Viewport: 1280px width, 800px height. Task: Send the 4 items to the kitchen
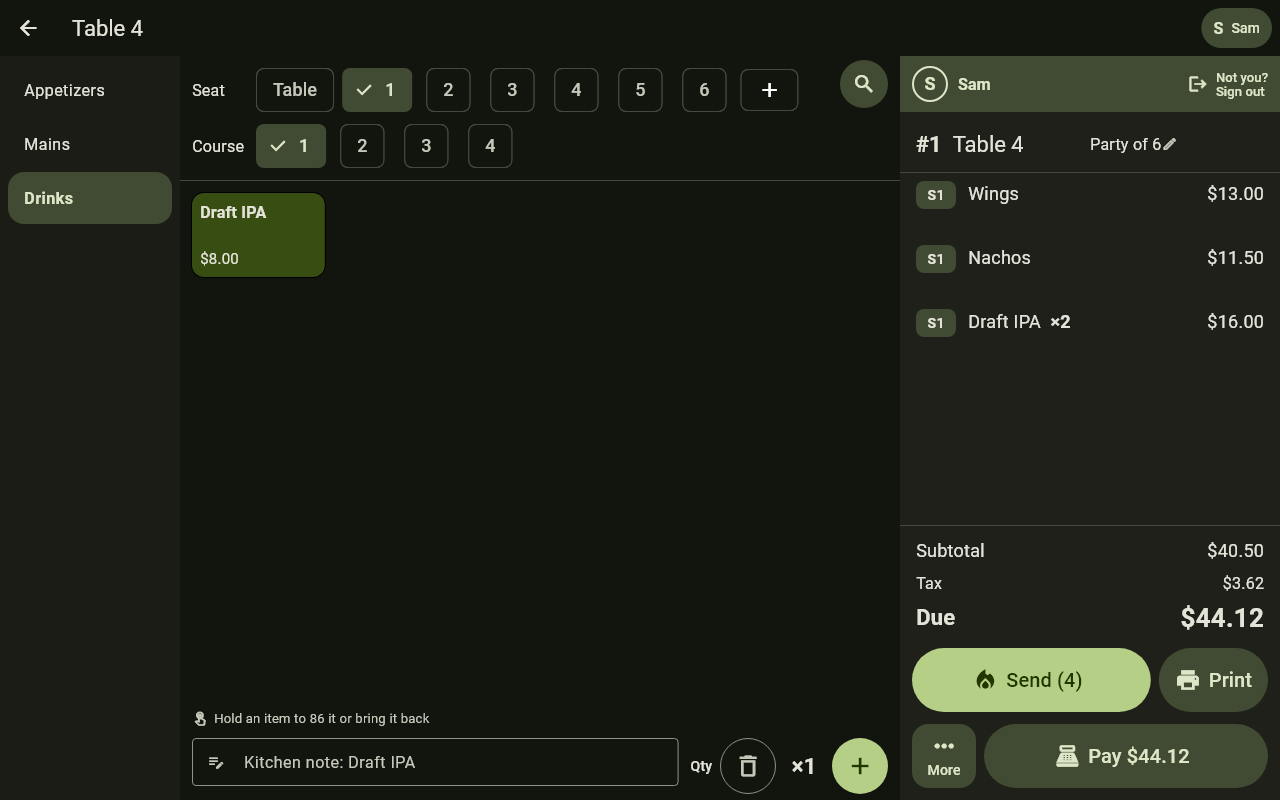point(1031,680)
